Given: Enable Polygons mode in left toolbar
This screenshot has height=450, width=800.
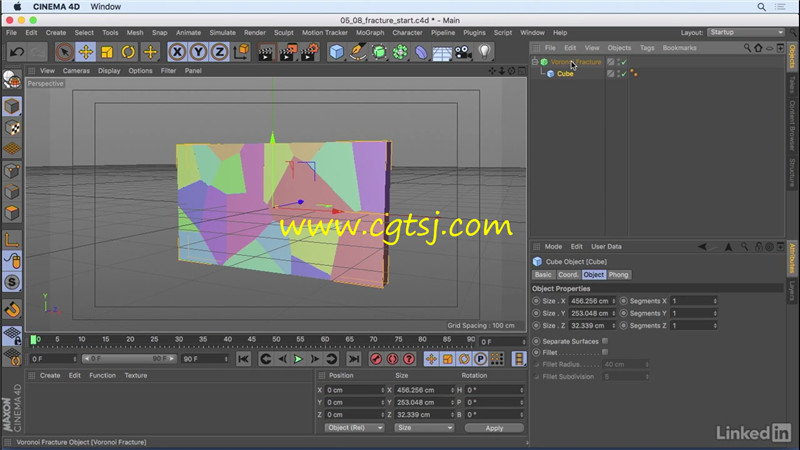Looking at the screenshot, I should (12, 213).
